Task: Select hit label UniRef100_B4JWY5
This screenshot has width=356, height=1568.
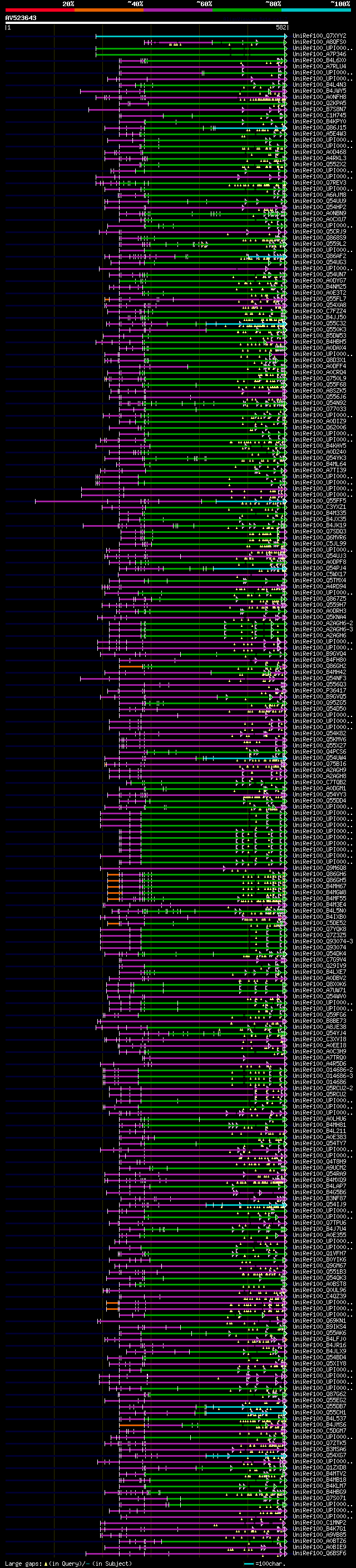Action: pyautogui.click(x=319, y=91)
